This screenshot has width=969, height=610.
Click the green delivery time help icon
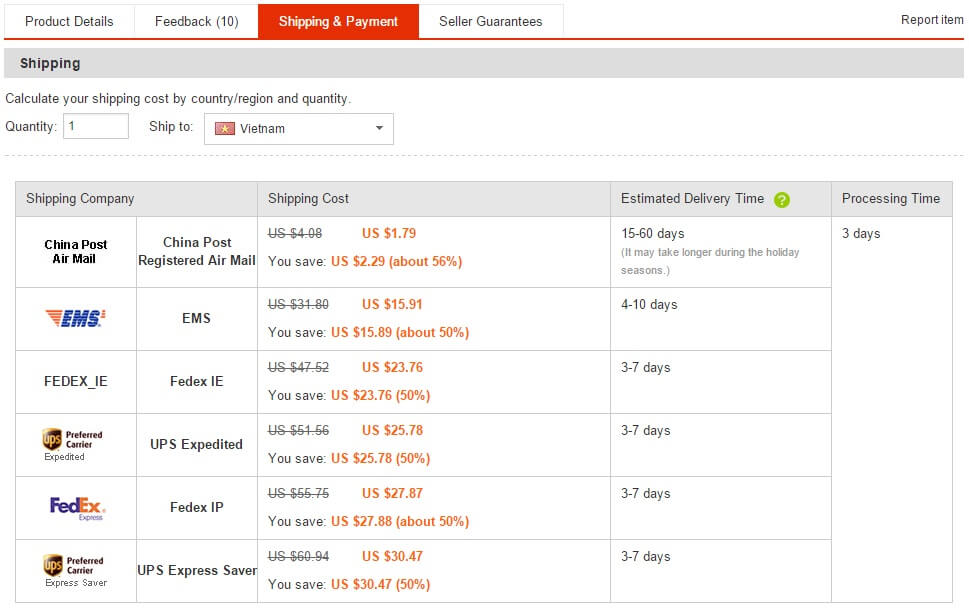click(x=782, y=199)
